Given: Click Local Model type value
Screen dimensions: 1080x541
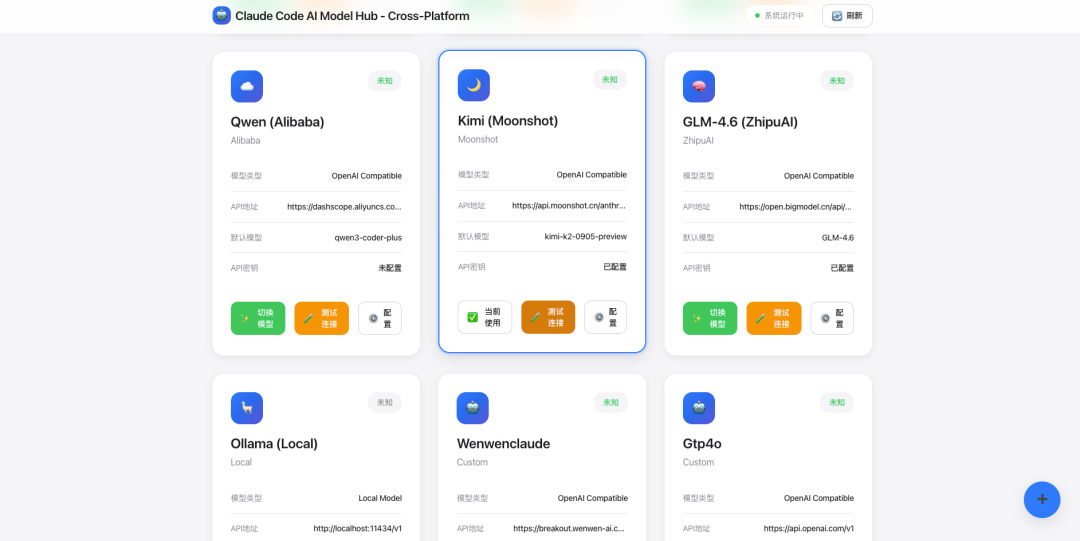Looking at the screenshot, I should pyautogui.click(x=380, y=498).
